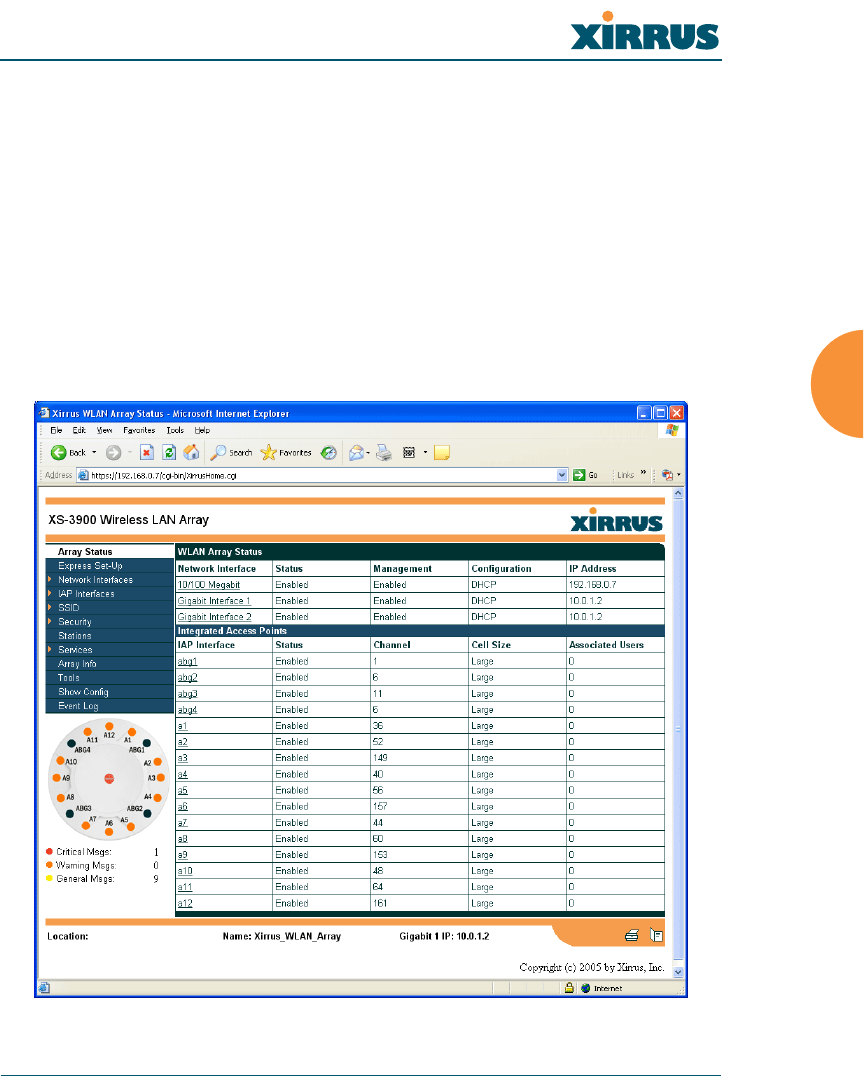Click the page icon beside the address URL
This screenshot has height=1076, width=864.
coord(83,475)
